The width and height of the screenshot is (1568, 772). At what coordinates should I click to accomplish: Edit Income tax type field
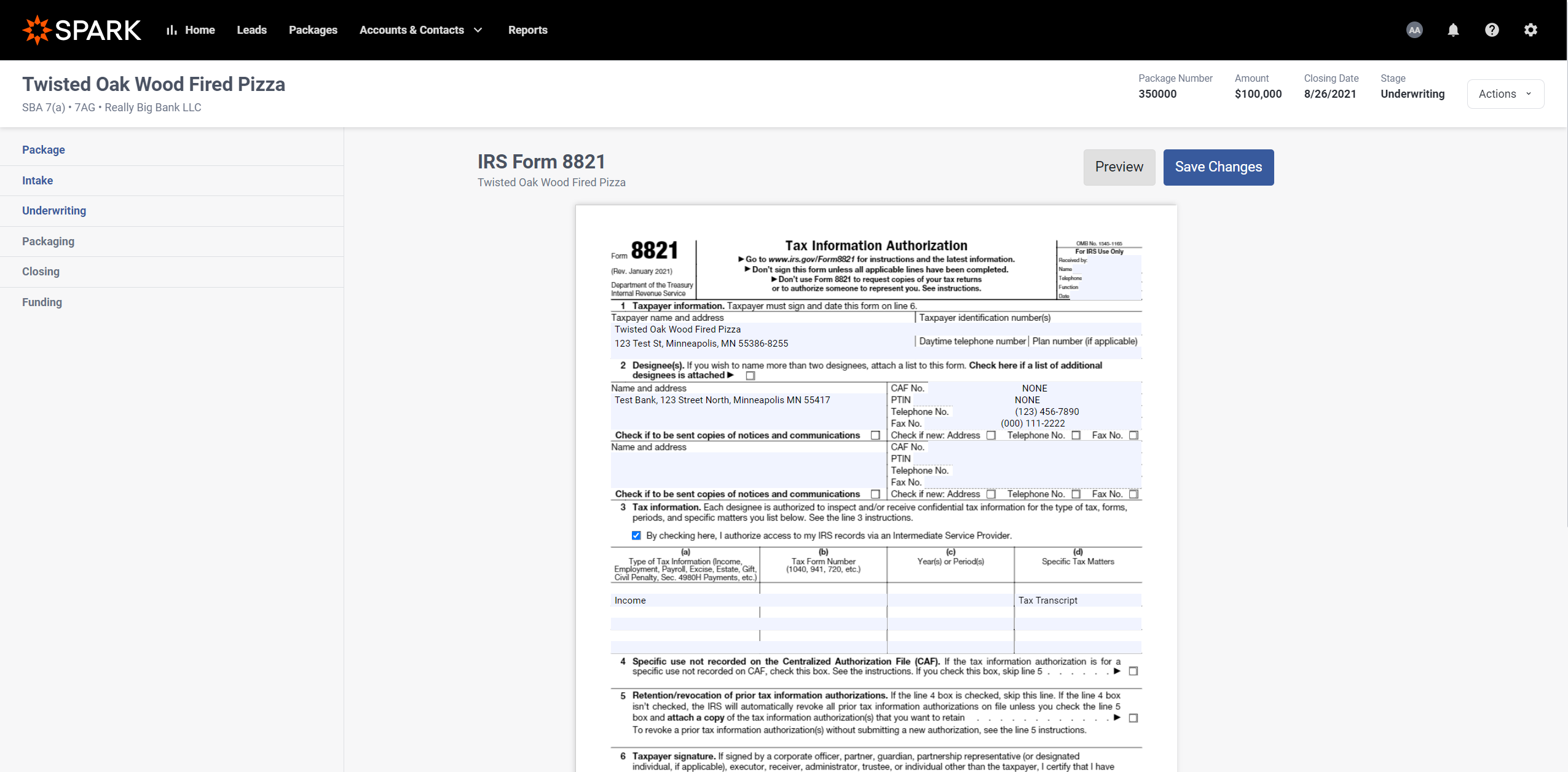point(685,601)
